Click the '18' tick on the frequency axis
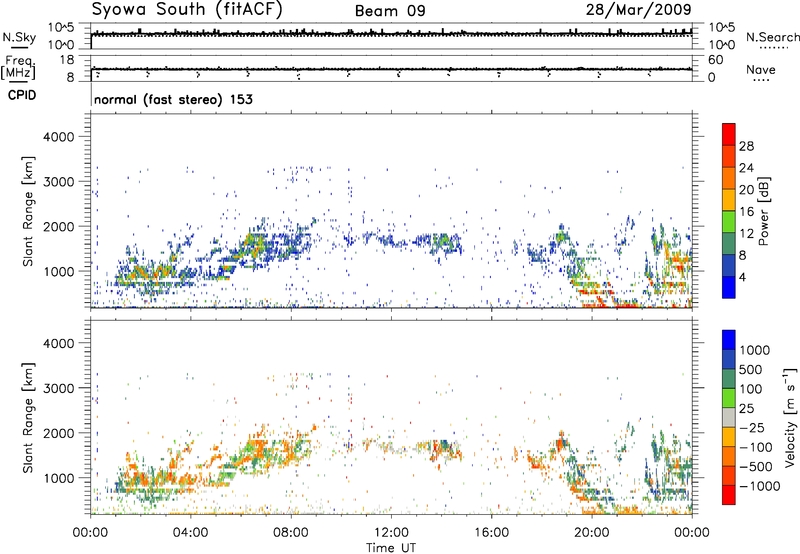Image resolution: width=800 pixels, height=554 pixels. (x=67, y=60)
